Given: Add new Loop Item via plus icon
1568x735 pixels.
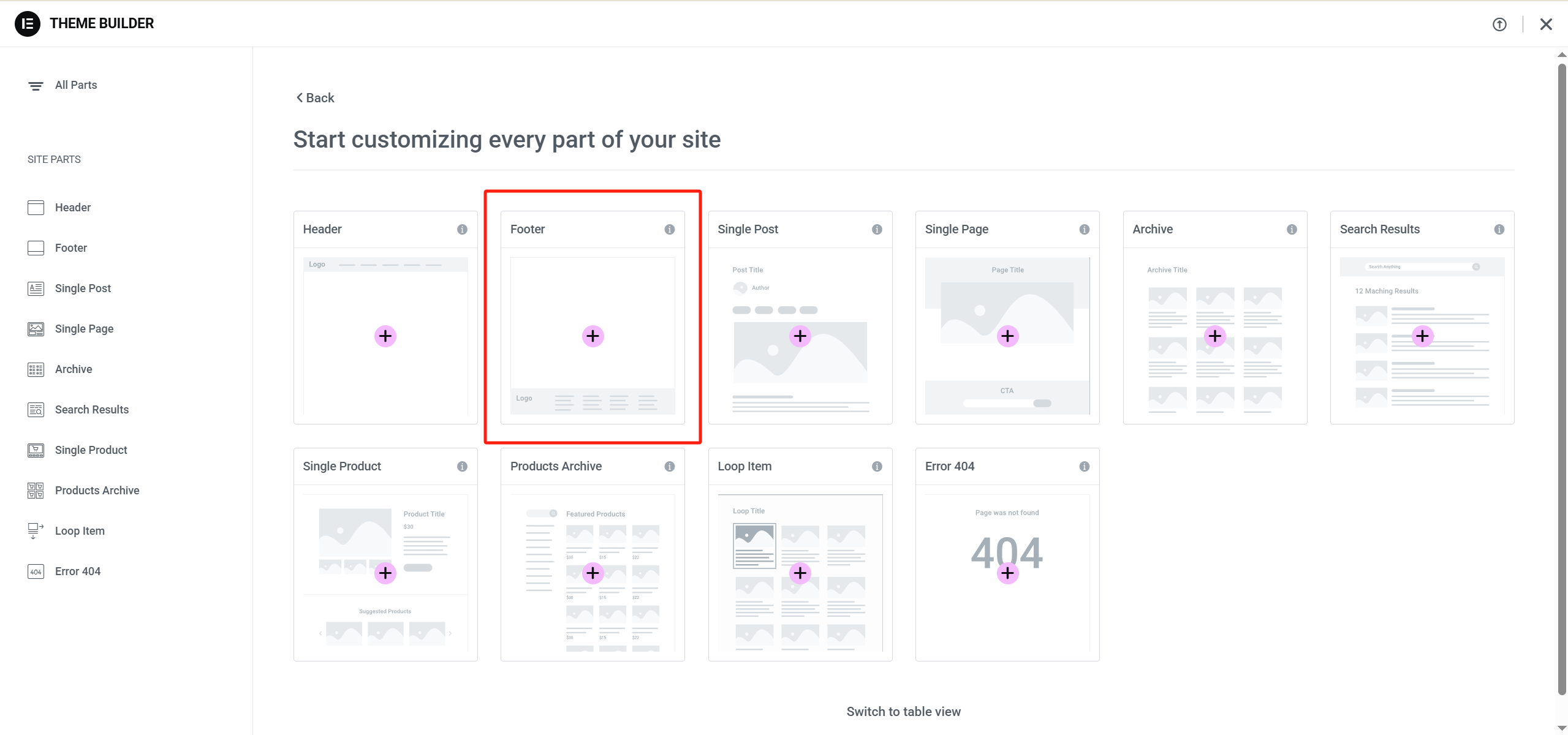Looking at the screenshot, I should 800,573.
